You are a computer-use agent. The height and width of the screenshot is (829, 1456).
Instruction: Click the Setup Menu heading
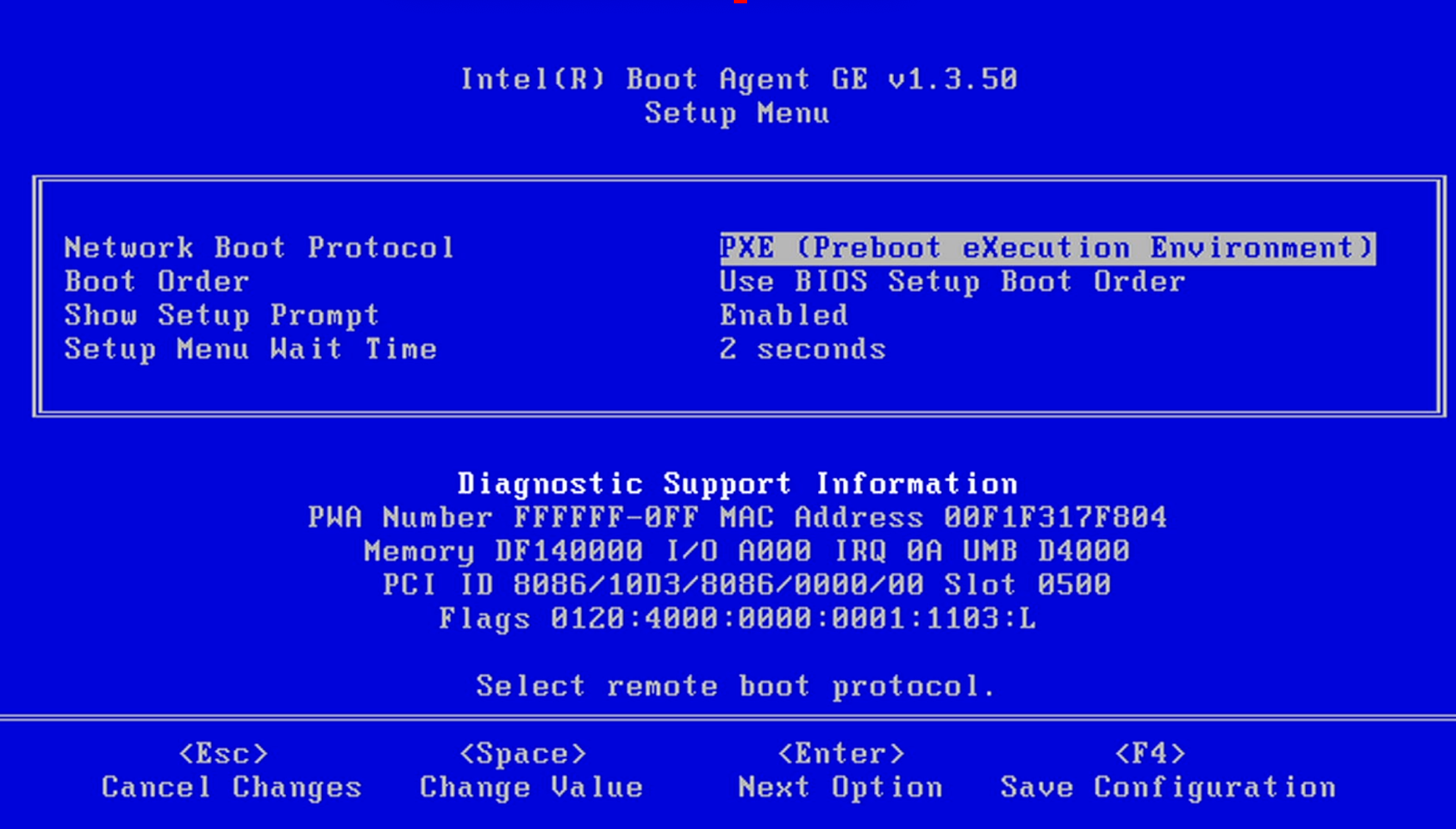[737, 113]
